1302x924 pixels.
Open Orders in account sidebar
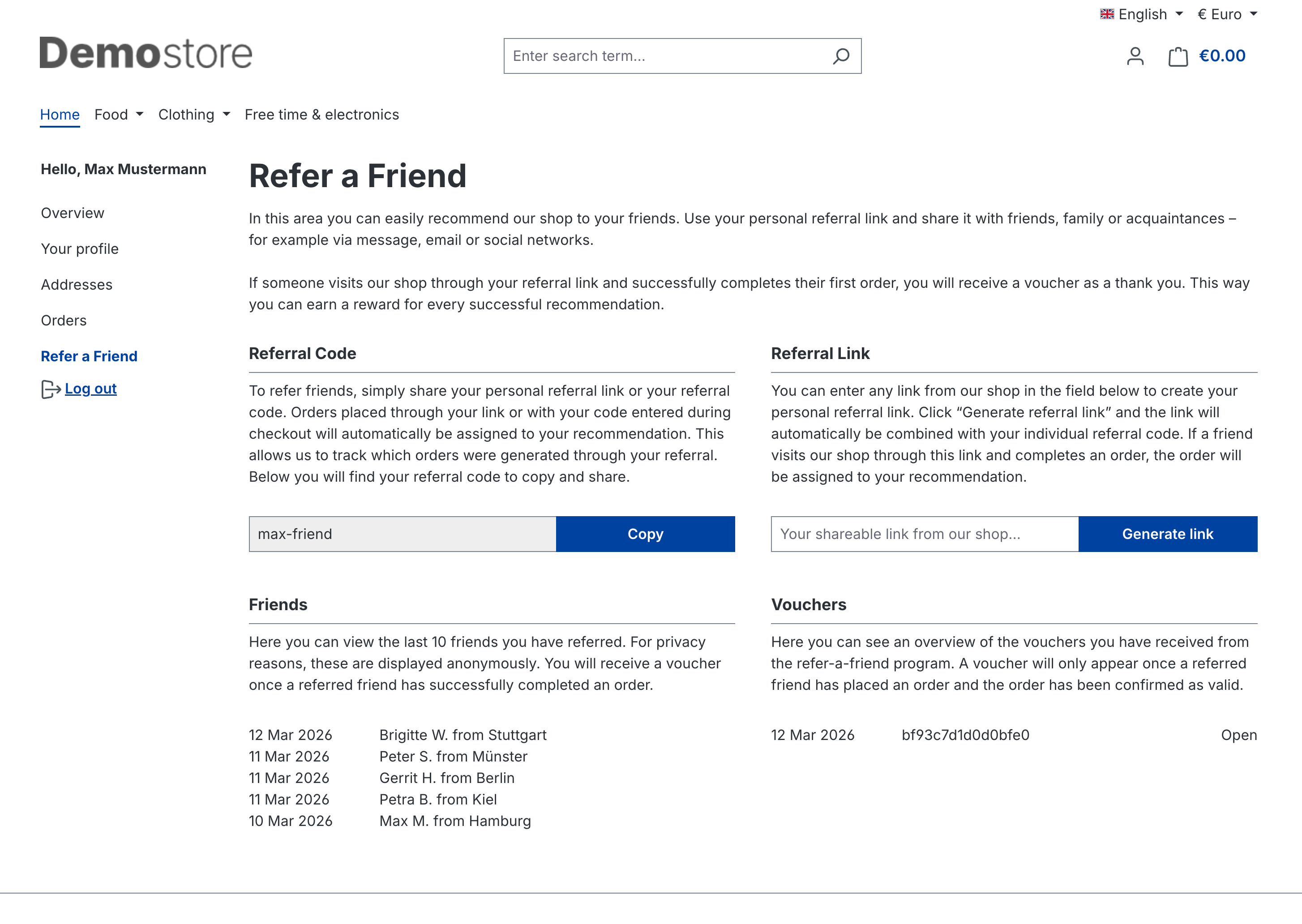(64, 321)
